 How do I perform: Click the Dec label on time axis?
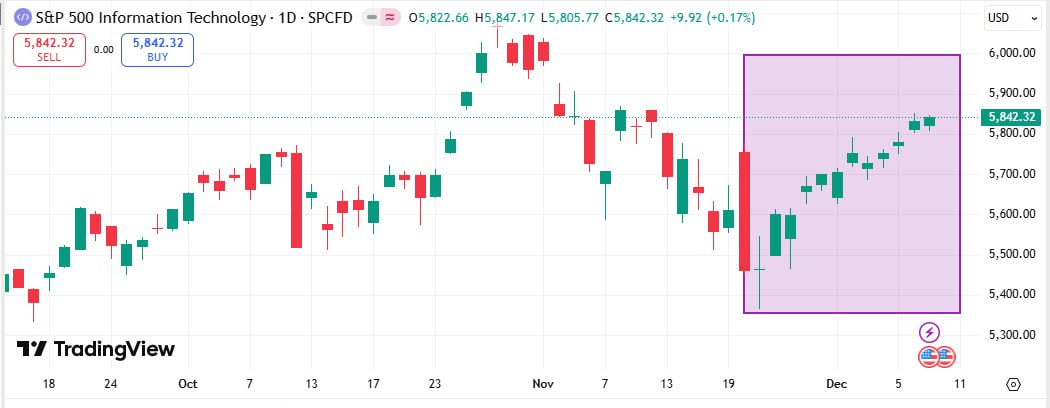838,384
